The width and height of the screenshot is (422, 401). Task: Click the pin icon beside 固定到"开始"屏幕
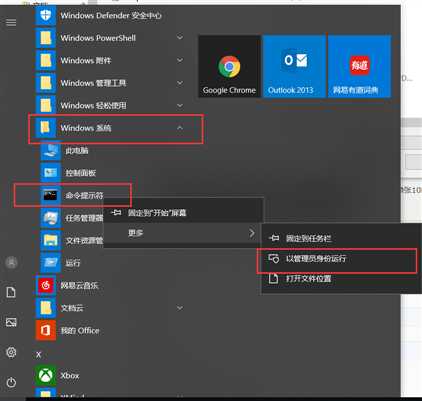pyautogui.click(x=116, y=212)
